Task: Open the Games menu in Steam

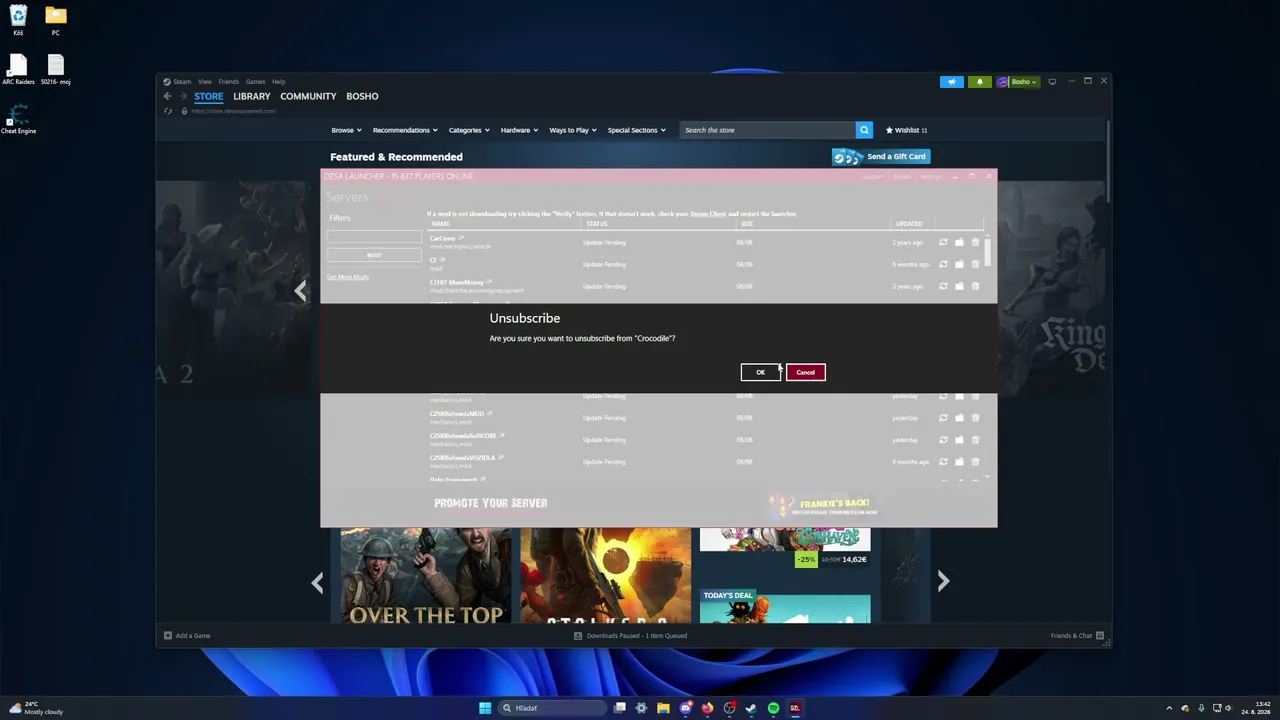Action: [x=255, y=82]
